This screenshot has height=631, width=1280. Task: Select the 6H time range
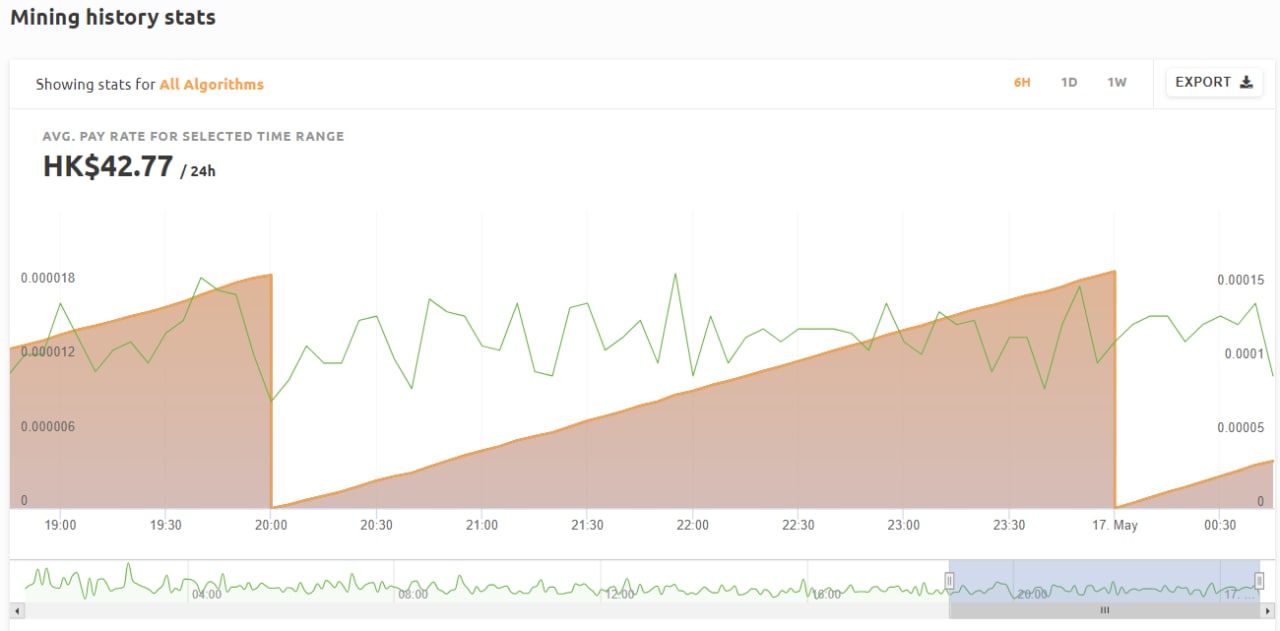click(x=1022, y=82)
